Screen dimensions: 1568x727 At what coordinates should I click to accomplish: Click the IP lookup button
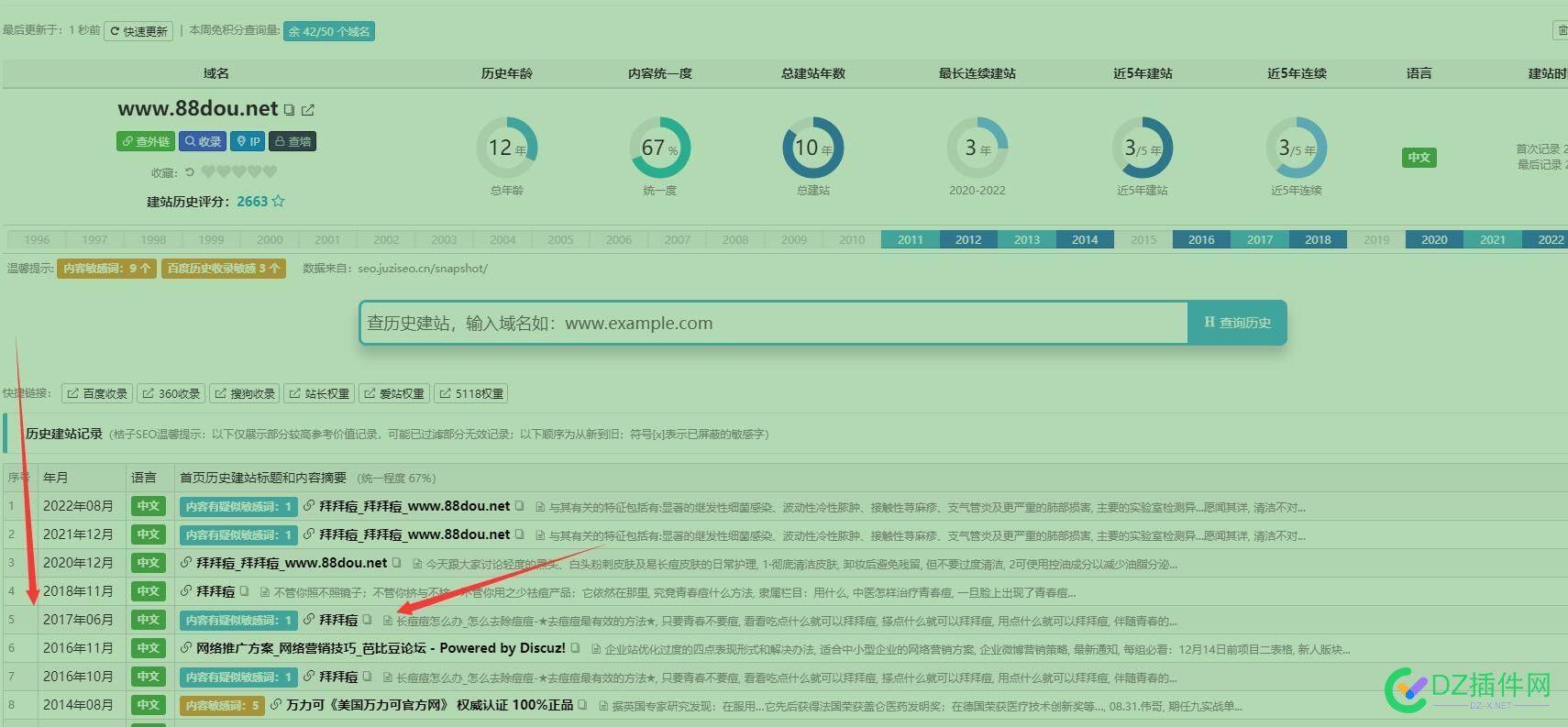click(x=248, y=141)
